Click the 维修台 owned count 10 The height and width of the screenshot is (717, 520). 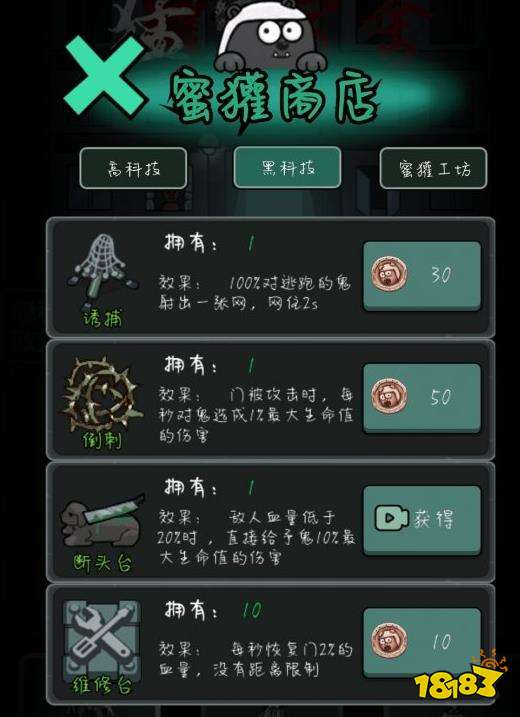pos(251,611)
